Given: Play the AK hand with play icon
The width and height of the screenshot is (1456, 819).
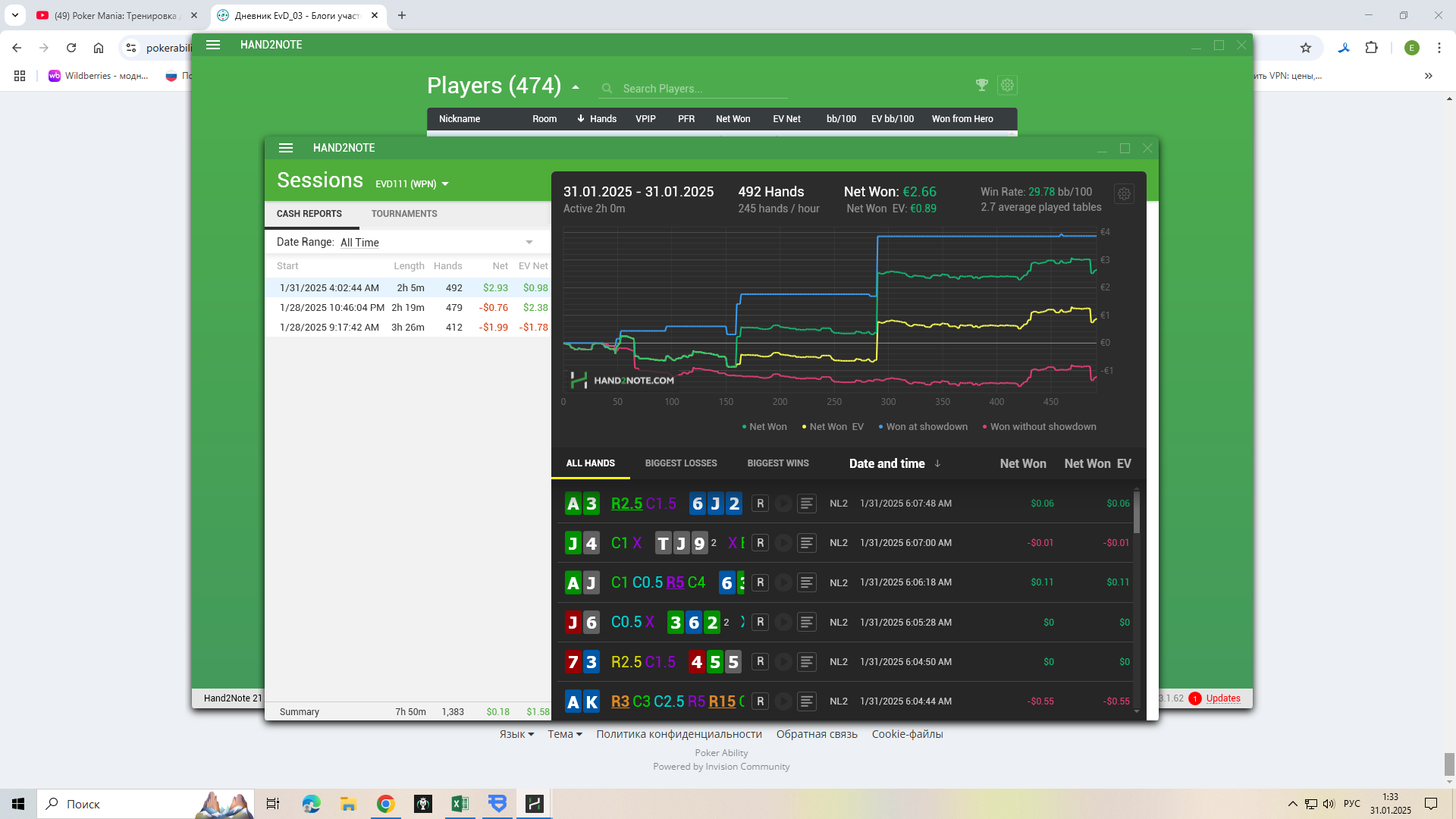Looking at the screenshot, I should 783,701.
